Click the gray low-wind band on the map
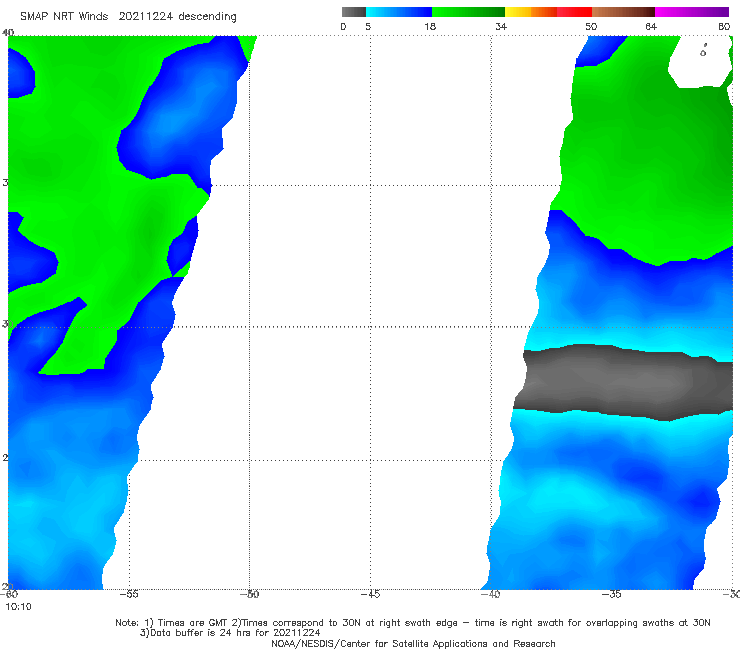The image size is (740, 650). click(623, 381)
